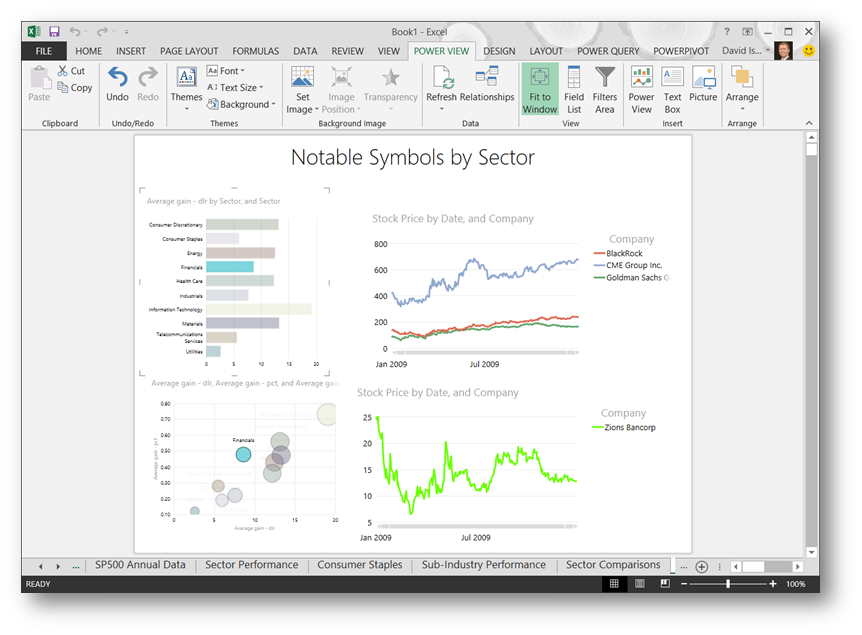This screenshot has width=862, height=635.
Task: Switch to the POWERPIVOT tab
Action: coord(681,51)
